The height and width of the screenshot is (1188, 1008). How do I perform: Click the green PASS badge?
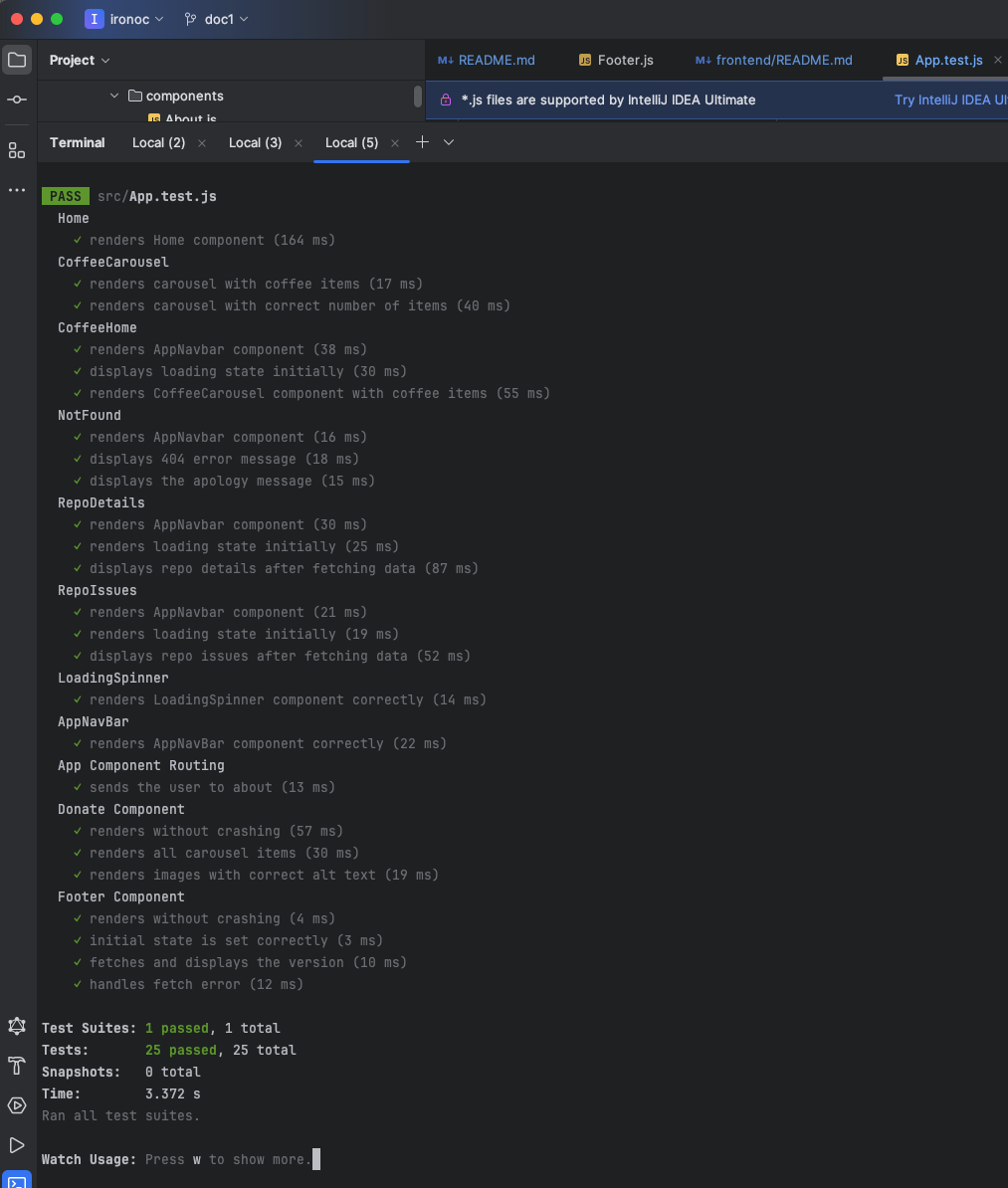pos(66,196)
